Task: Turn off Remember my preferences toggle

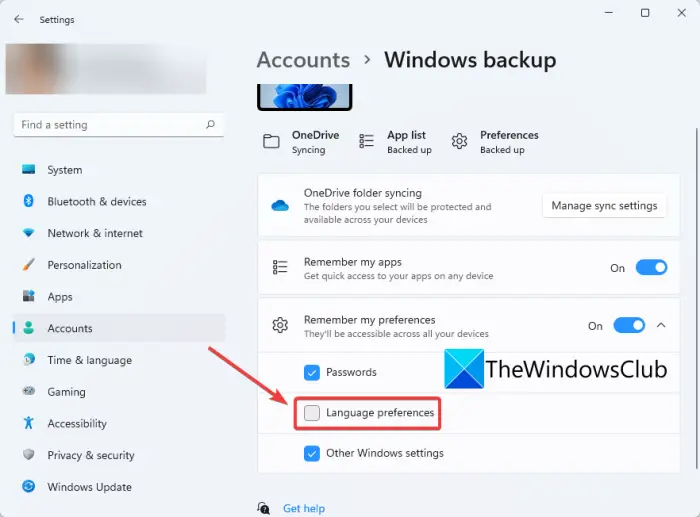Action: [x=629, y=325]
